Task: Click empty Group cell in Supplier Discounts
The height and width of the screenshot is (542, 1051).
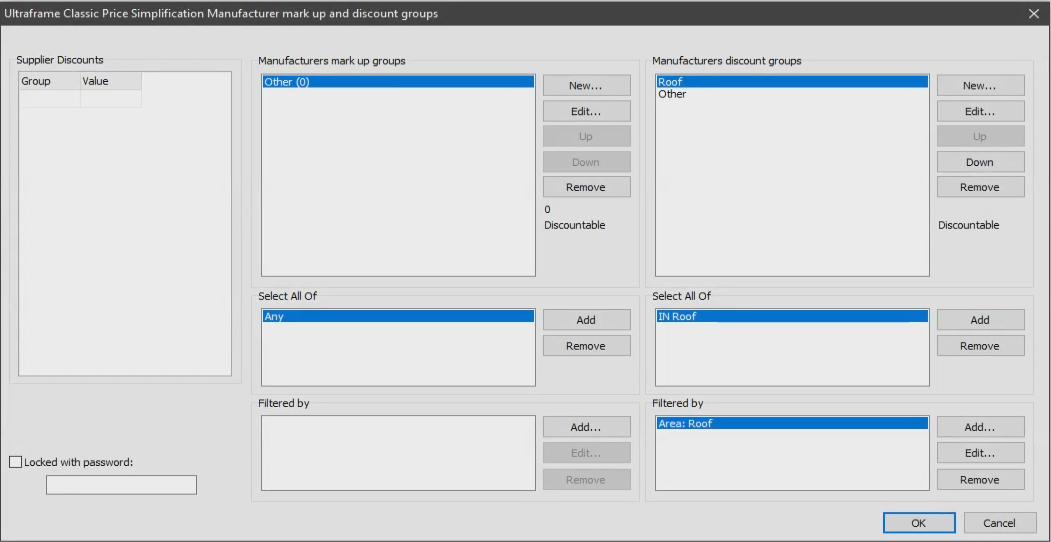Action: click(x=50, y=98)
